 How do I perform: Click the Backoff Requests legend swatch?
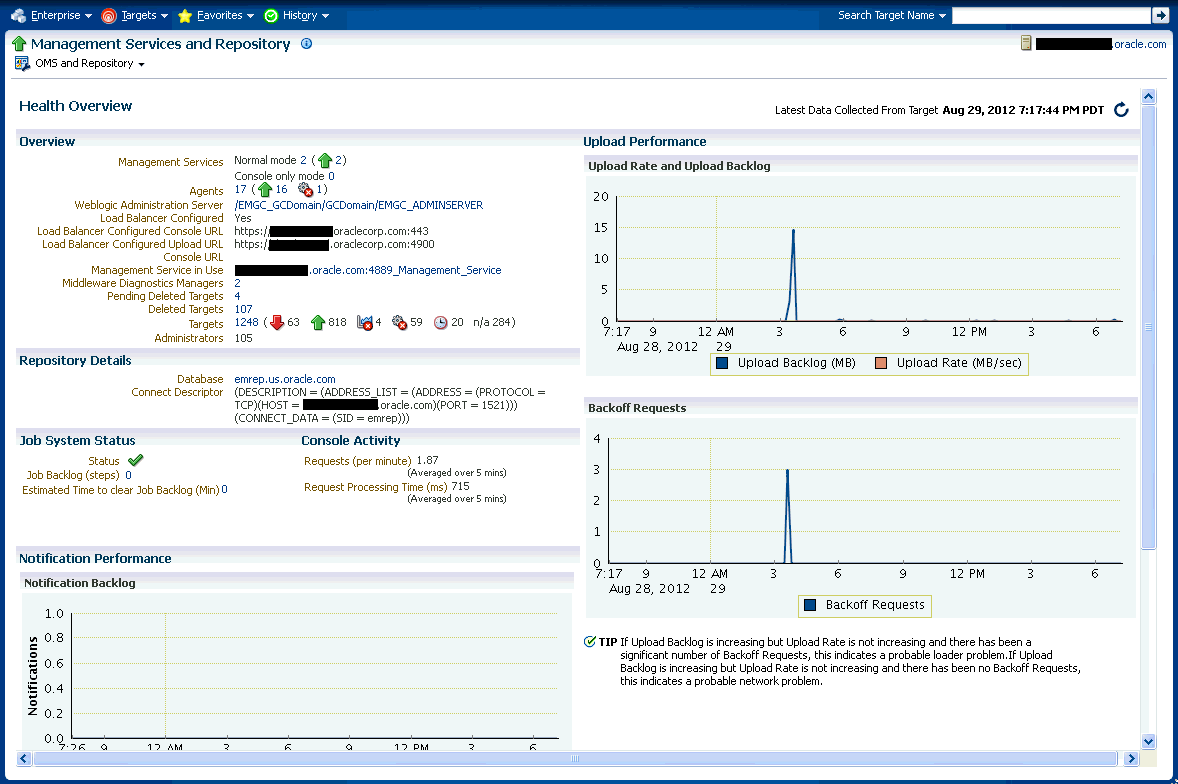click(810, 605)
